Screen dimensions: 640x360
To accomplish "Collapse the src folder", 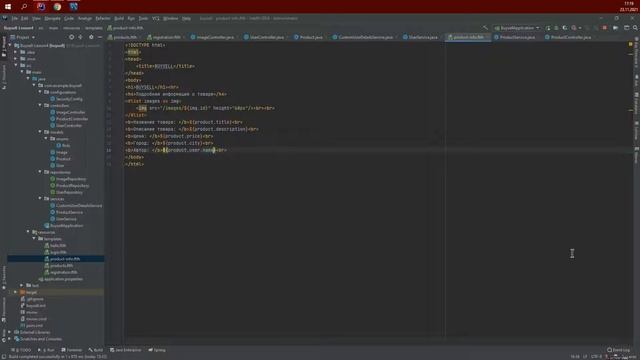I will coord(16,65).
